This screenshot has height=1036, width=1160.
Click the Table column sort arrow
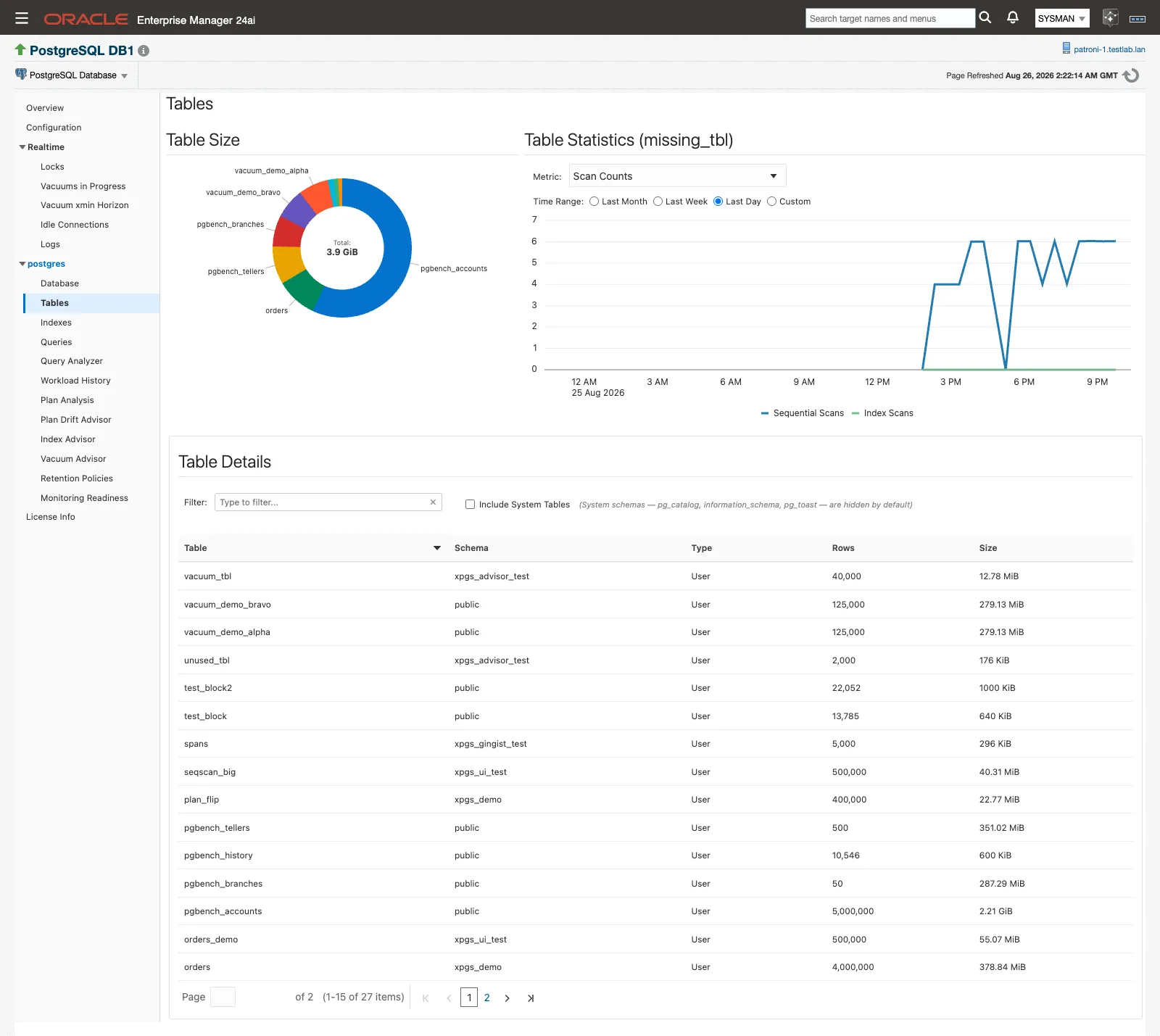pyautogui.click(x=437, y=548)
